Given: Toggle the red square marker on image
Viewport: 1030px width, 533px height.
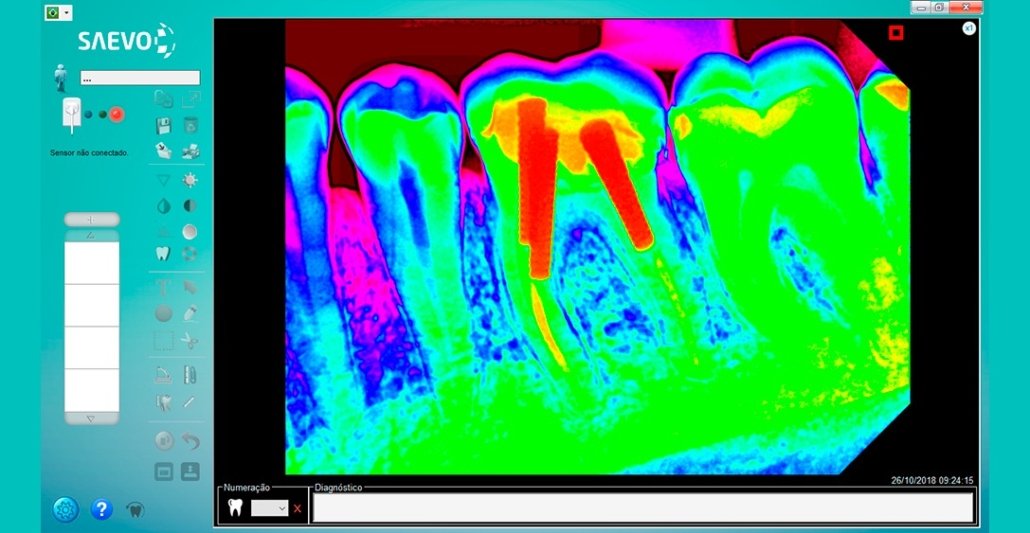Looking at the screenshot, I should click(895, 33).
